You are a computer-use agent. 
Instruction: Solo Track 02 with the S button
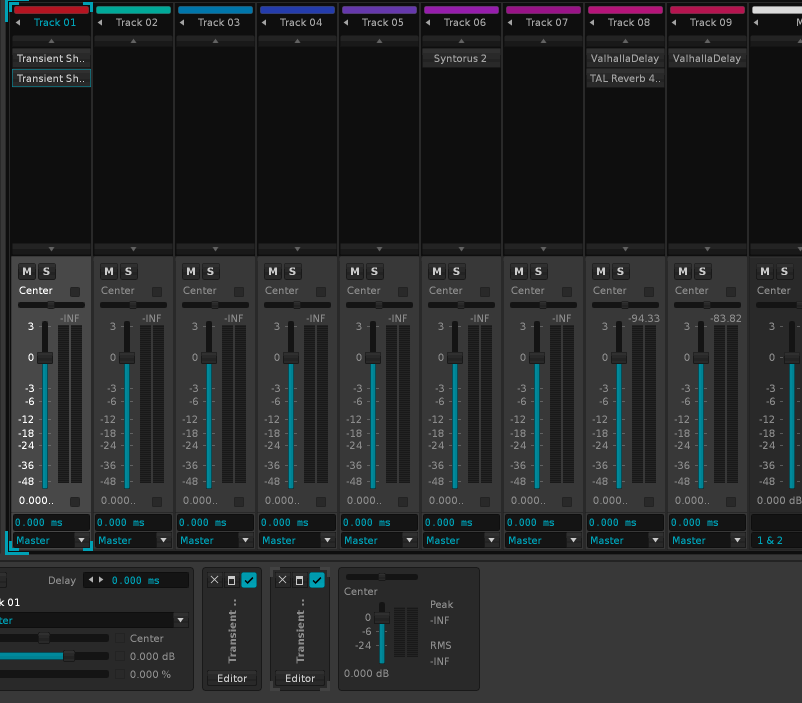[129, 271]
